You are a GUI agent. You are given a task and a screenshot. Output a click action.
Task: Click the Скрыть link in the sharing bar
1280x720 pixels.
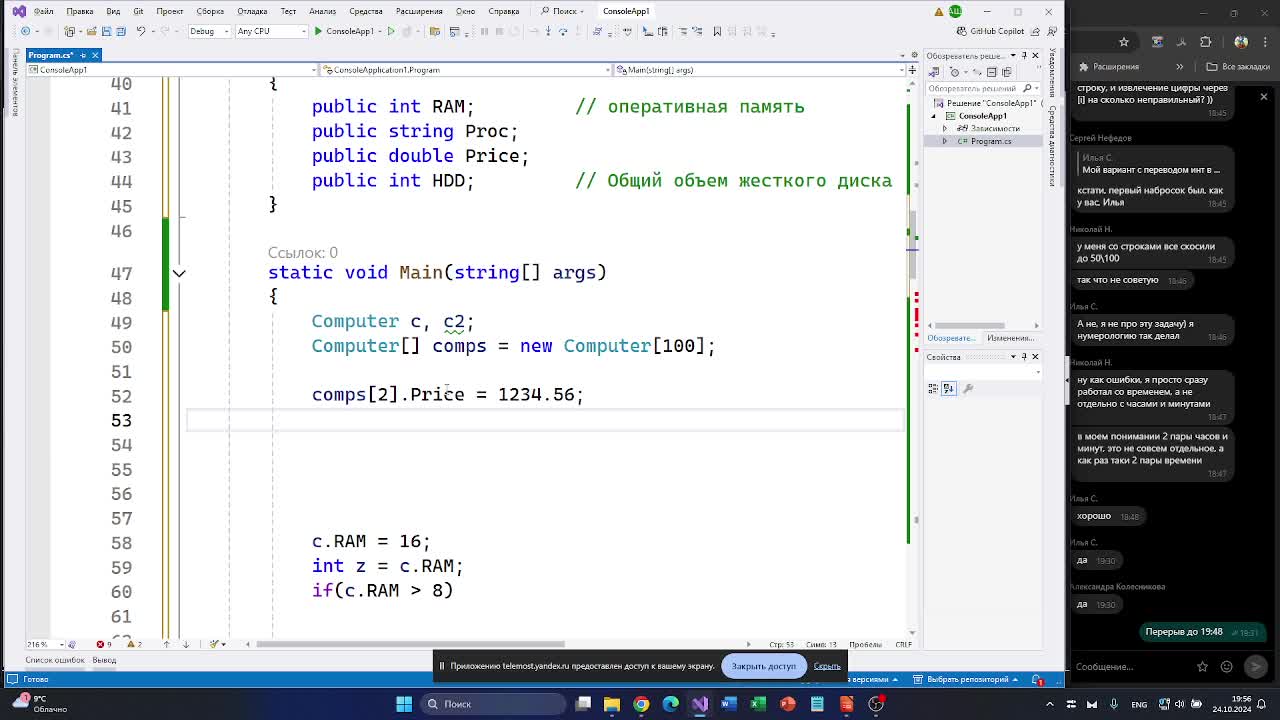pyautogui.click(x=827, y=666)
